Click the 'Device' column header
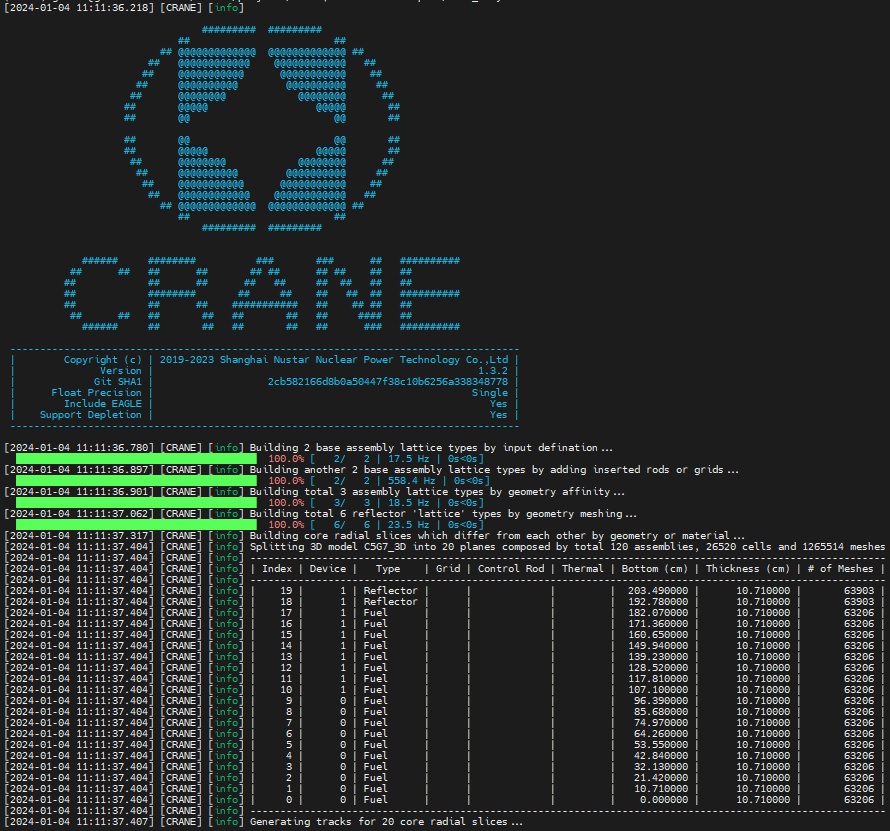890x831 pixels. [328, 569]
